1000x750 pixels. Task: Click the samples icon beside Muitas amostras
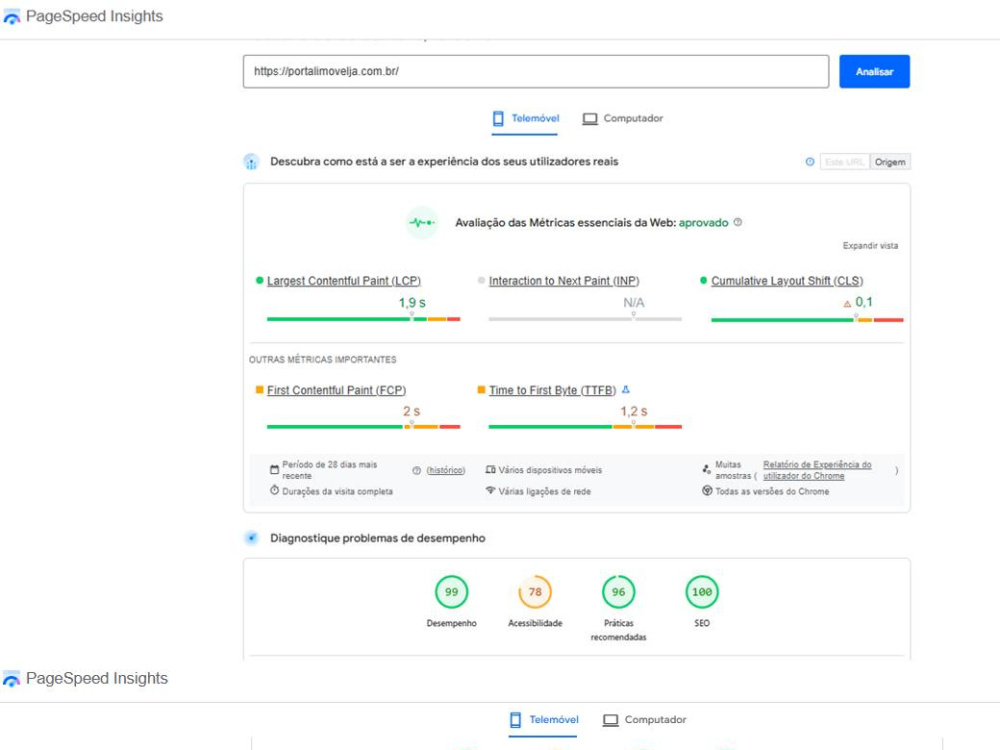(x=707, y=469)
